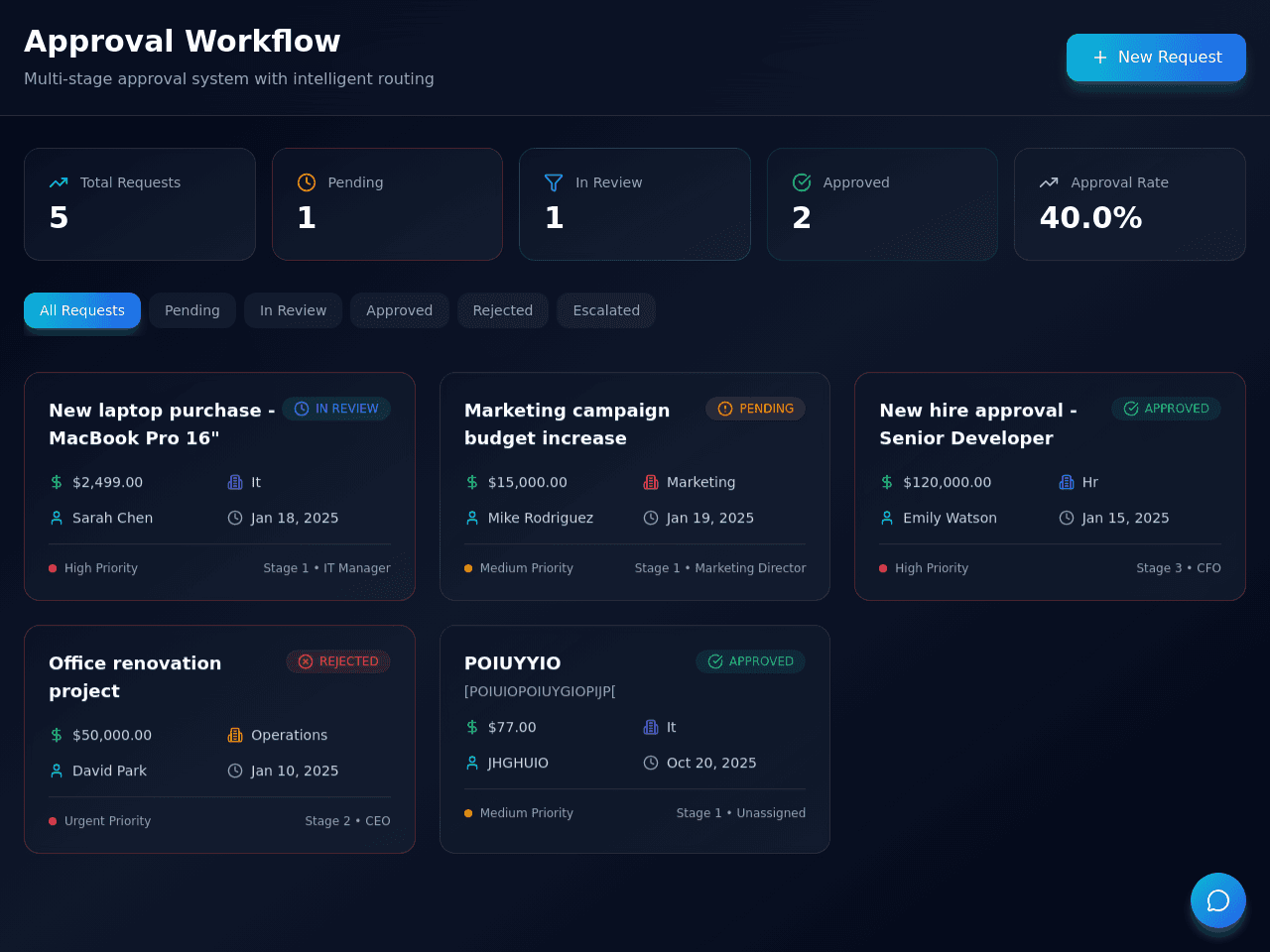
Task: Click the [POIUIOPOIUYGIOPIJP[ description text
Action: tap(540, 691)
